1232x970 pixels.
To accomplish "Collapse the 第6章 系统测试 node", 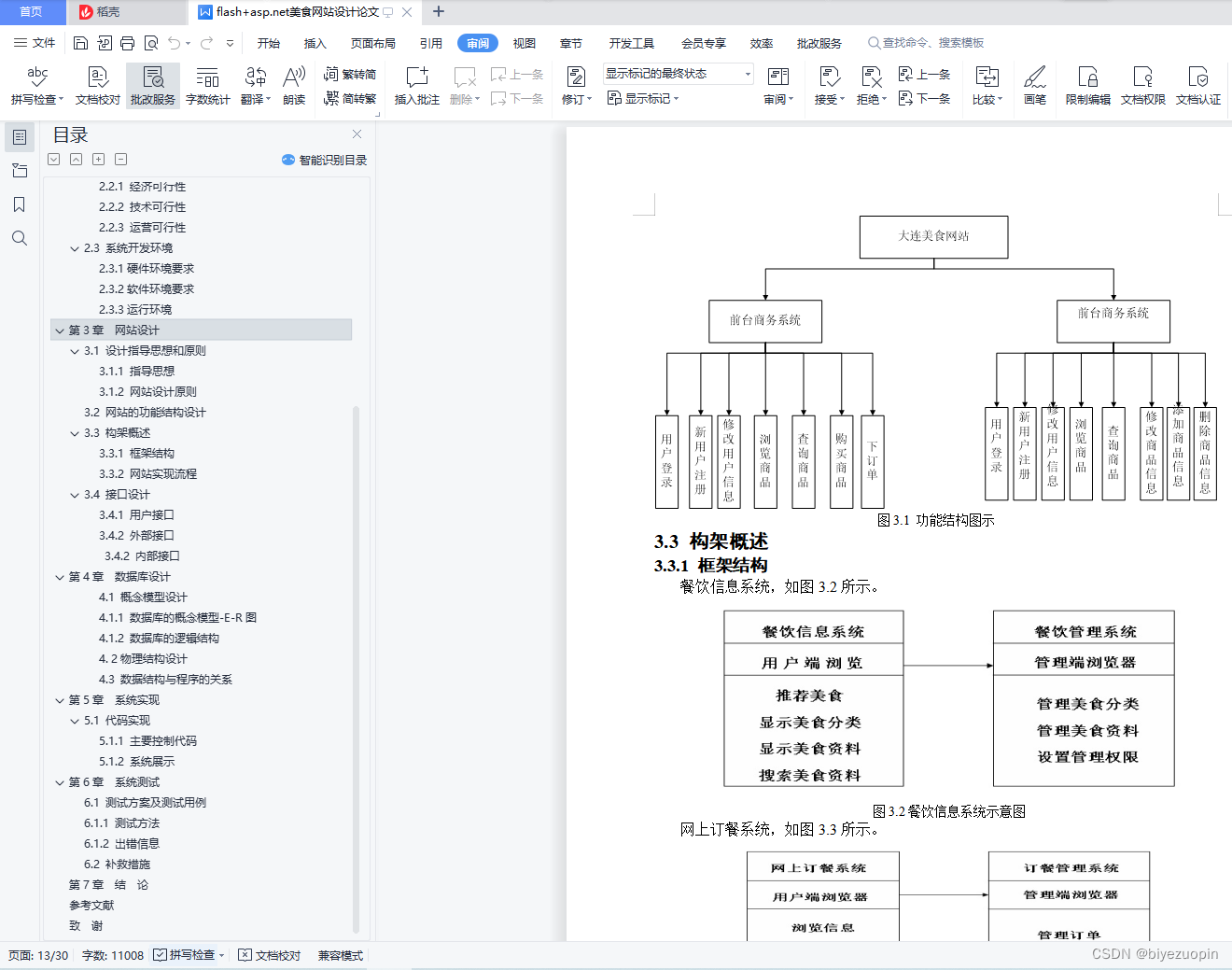I will click(60, 782).
